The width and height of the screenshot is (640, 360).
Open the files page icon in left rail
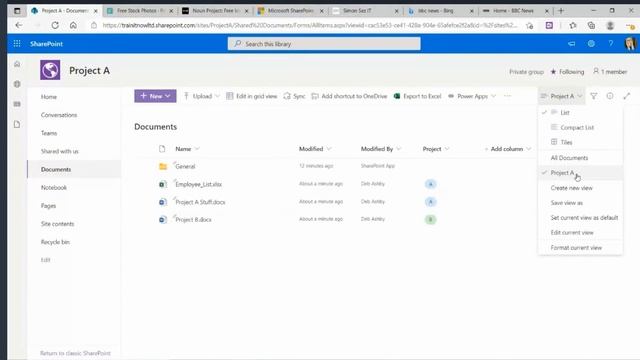pyautogui.click(x=17, y=124)
